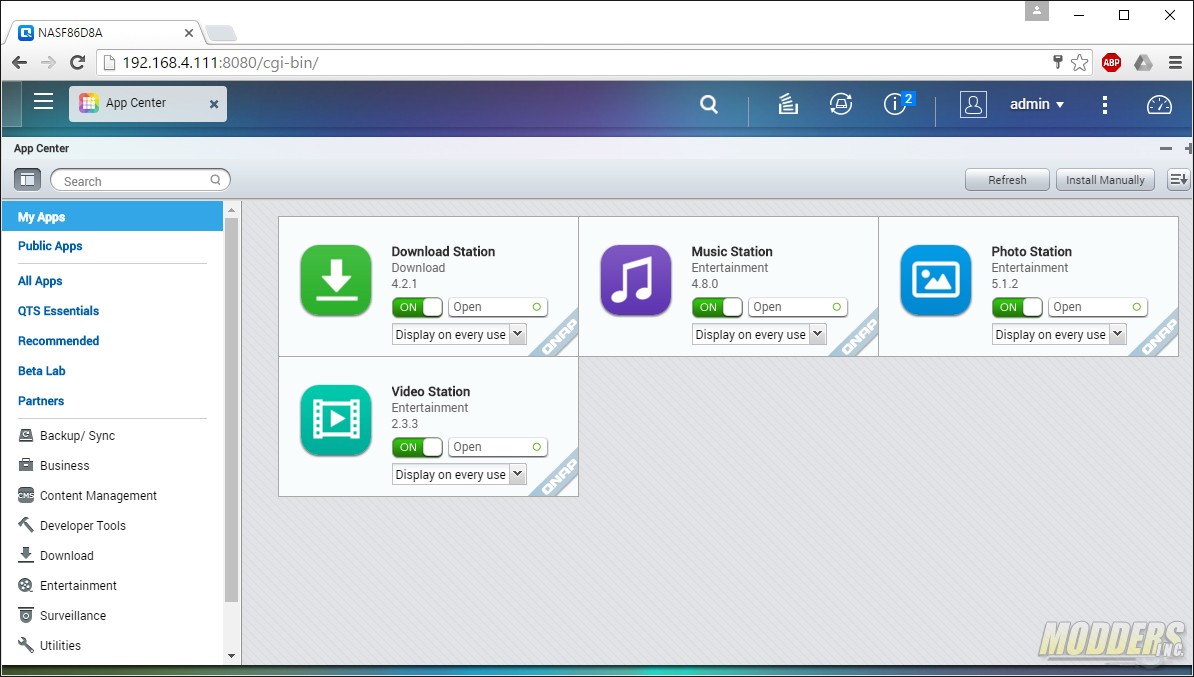Close the App Center taskbar tab
Viewport: 1194px width, 677px height.
click(214, 104)
